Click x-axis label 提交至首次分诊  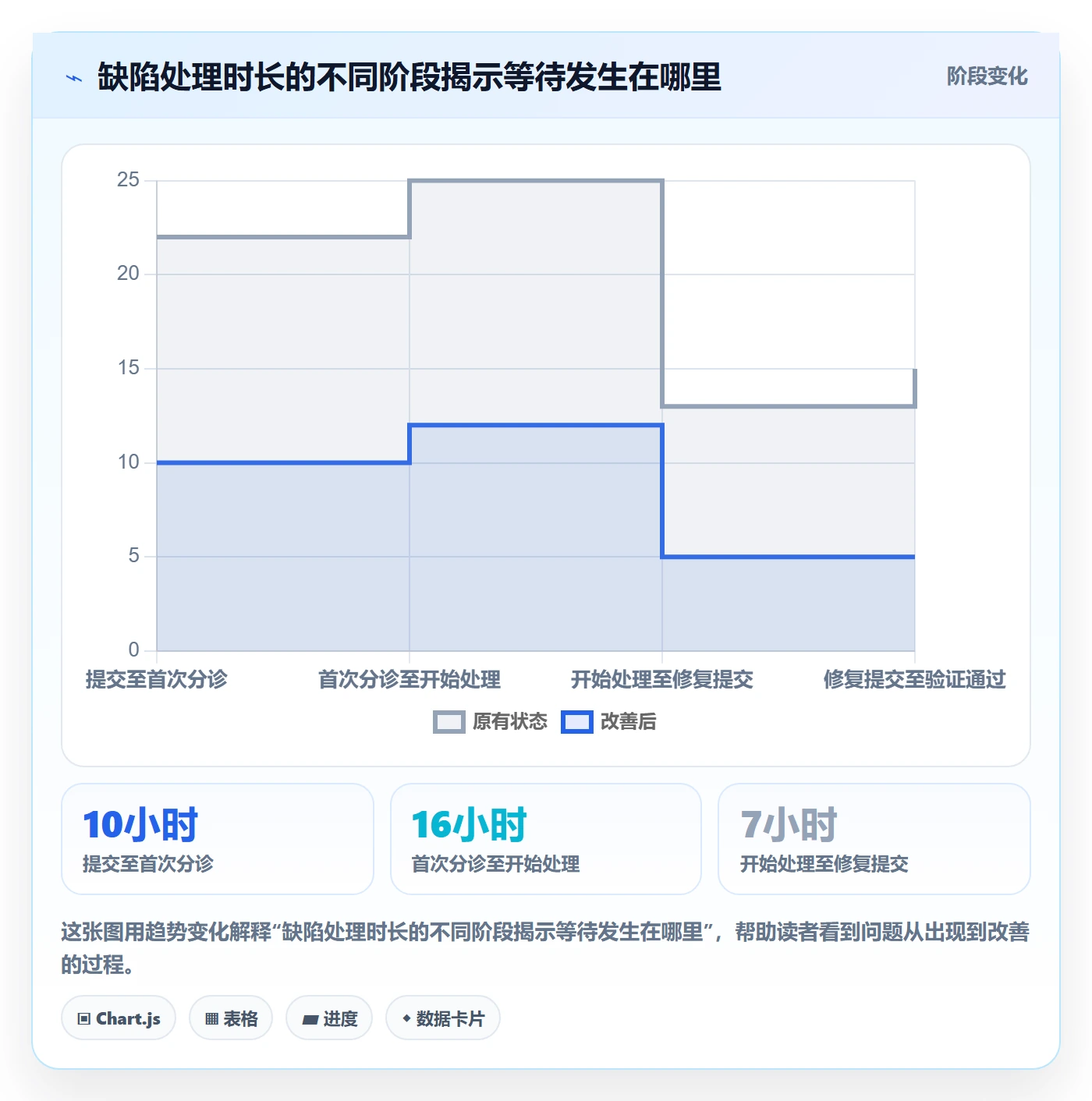point(156,680)
